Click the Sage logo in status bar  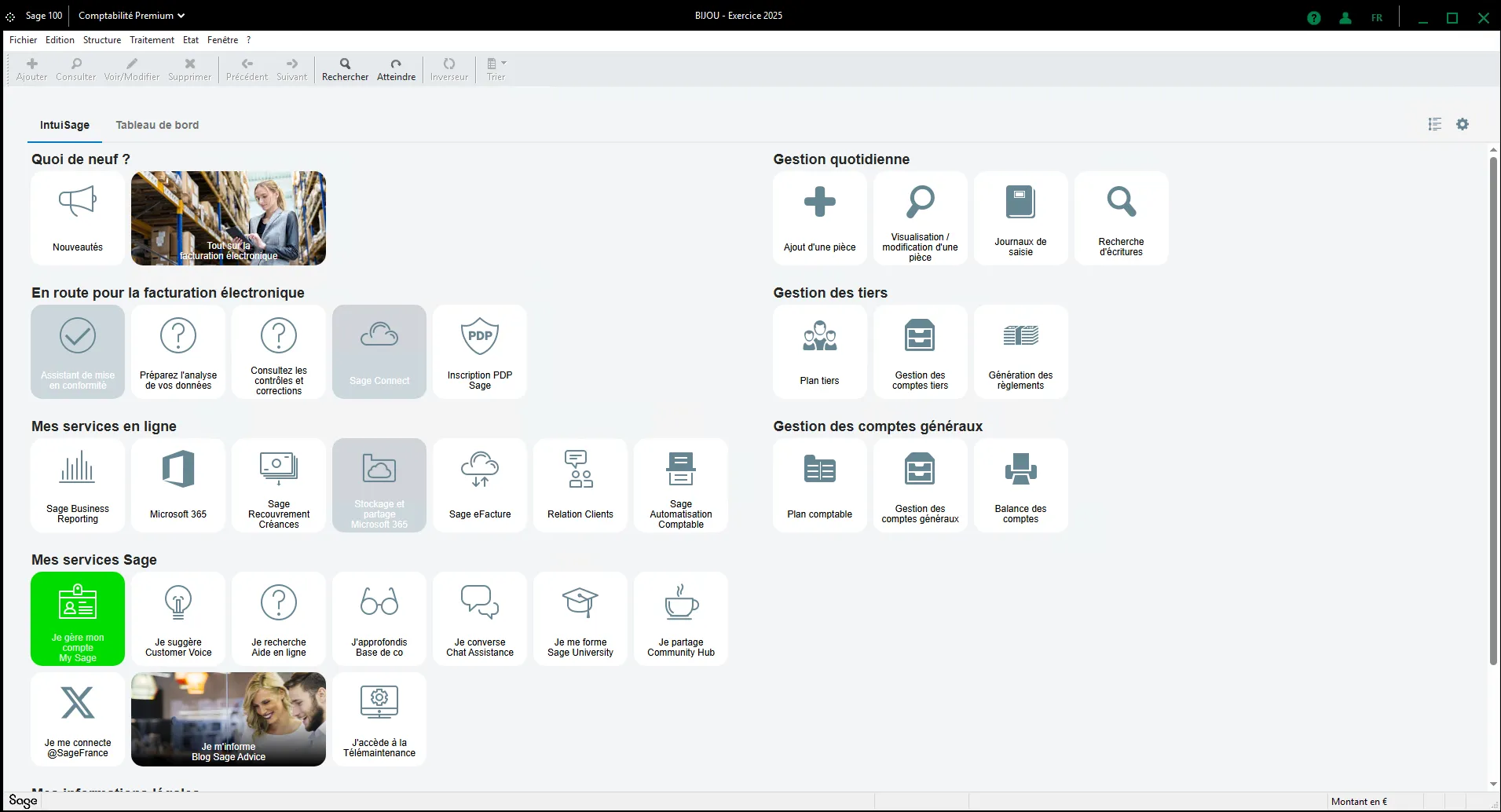click(x=23, y=801)
